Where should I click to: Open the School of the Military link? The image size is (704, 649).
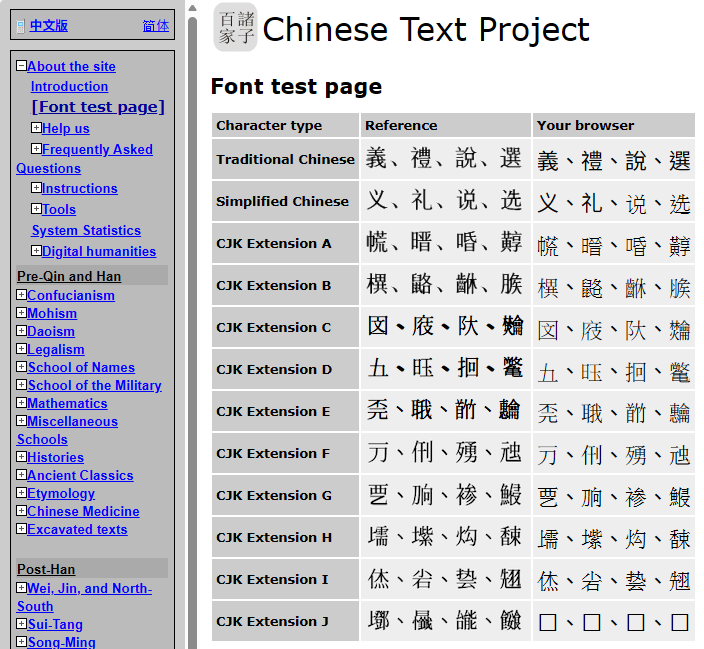[95, 385]
